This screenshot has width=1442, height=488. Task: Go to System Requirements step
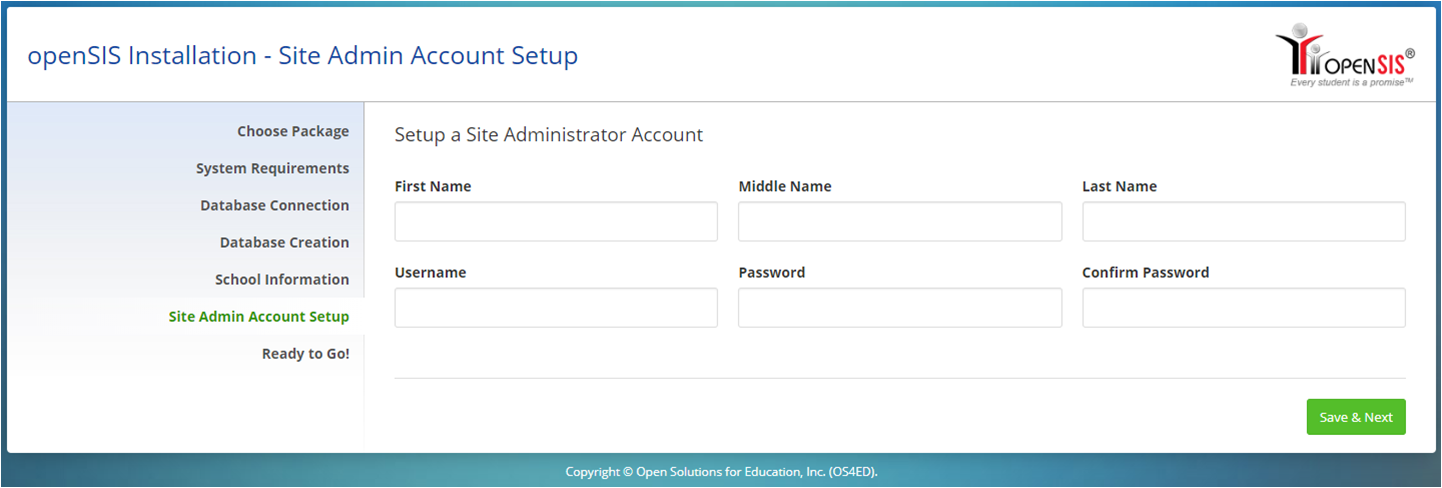point(273,168)
